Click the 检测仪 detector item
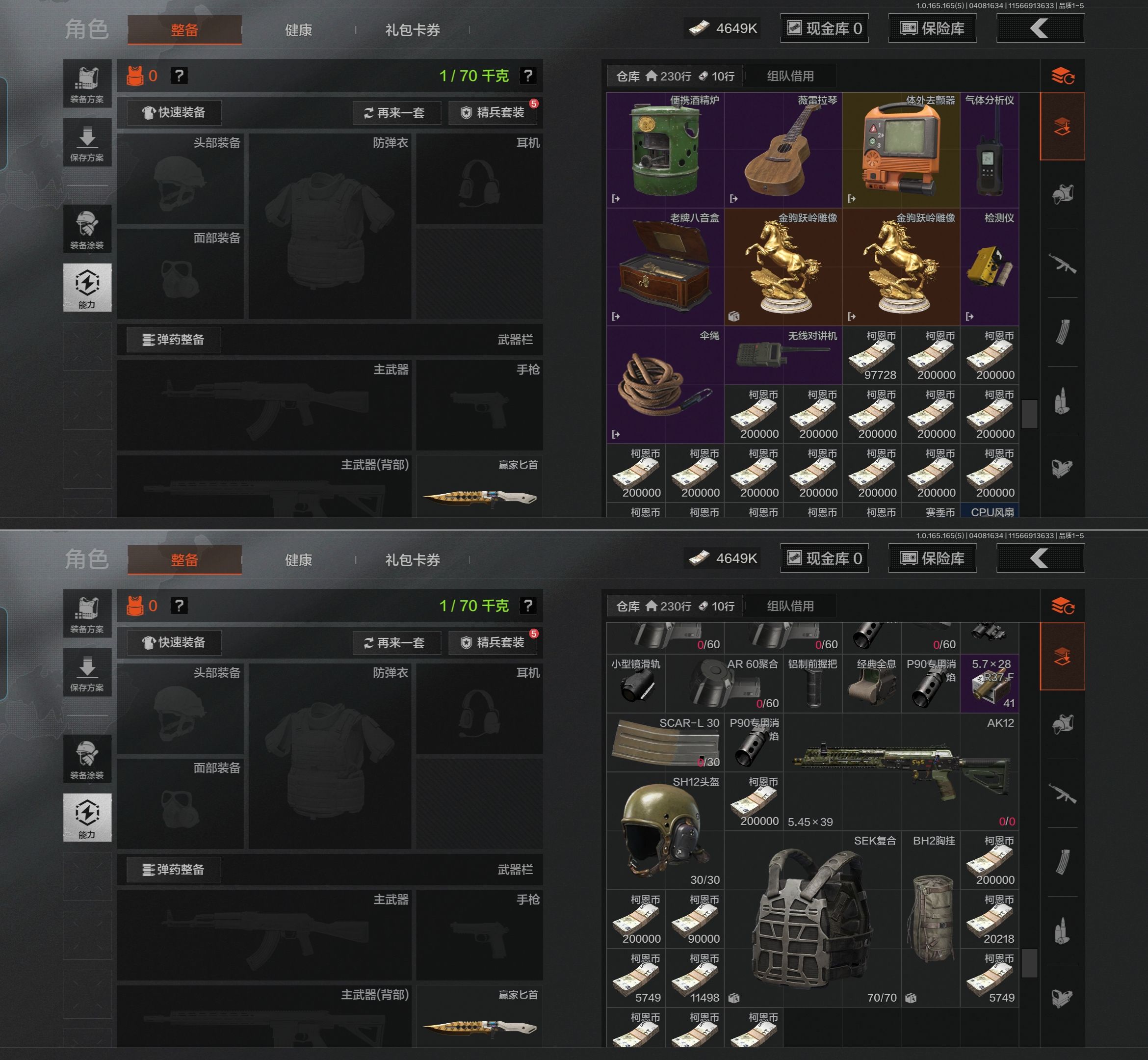1148x1060 pixels. pos(990,268)
